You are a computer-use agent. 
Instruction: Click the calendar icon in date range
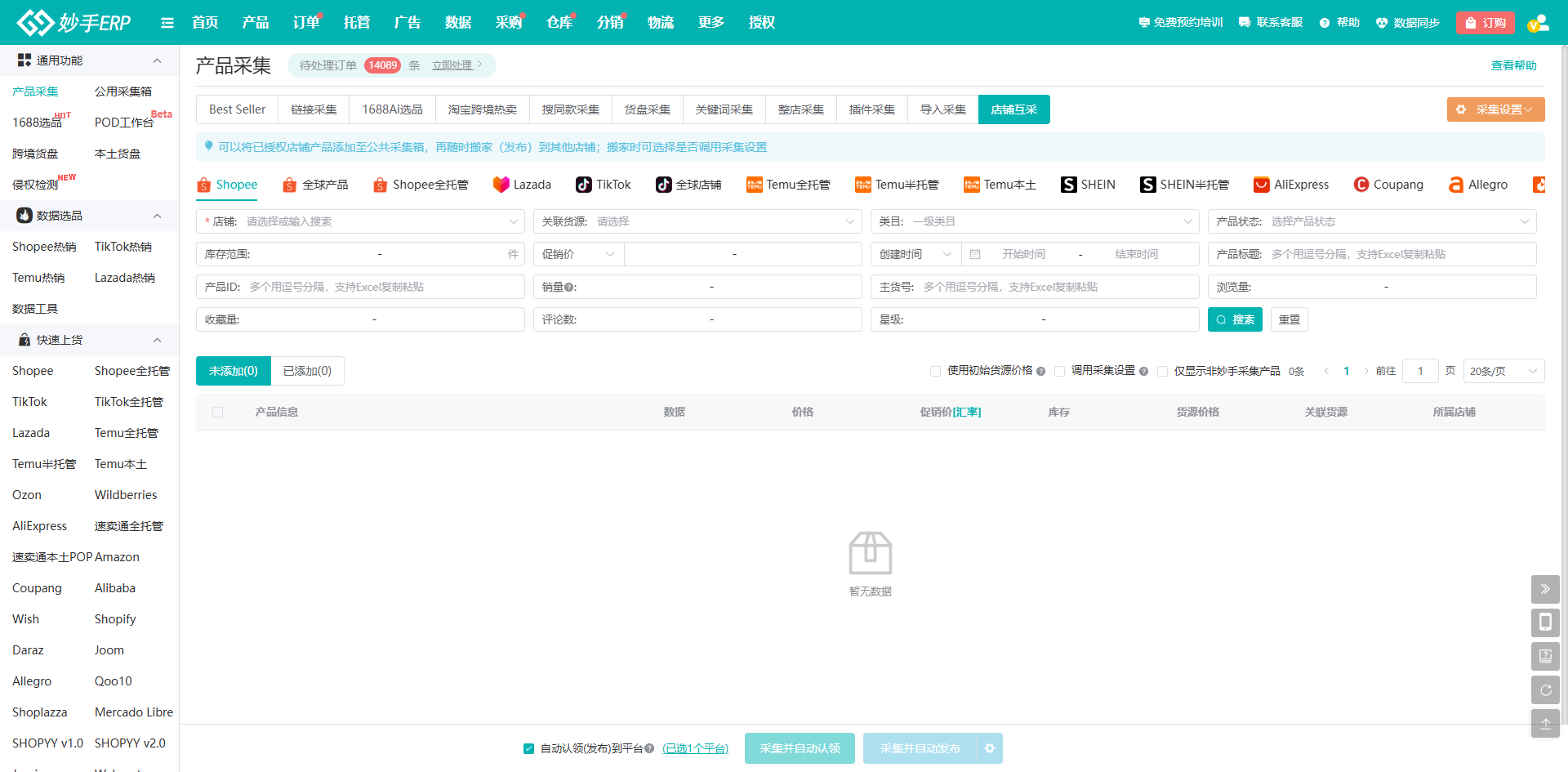click(x=975, y=255)
